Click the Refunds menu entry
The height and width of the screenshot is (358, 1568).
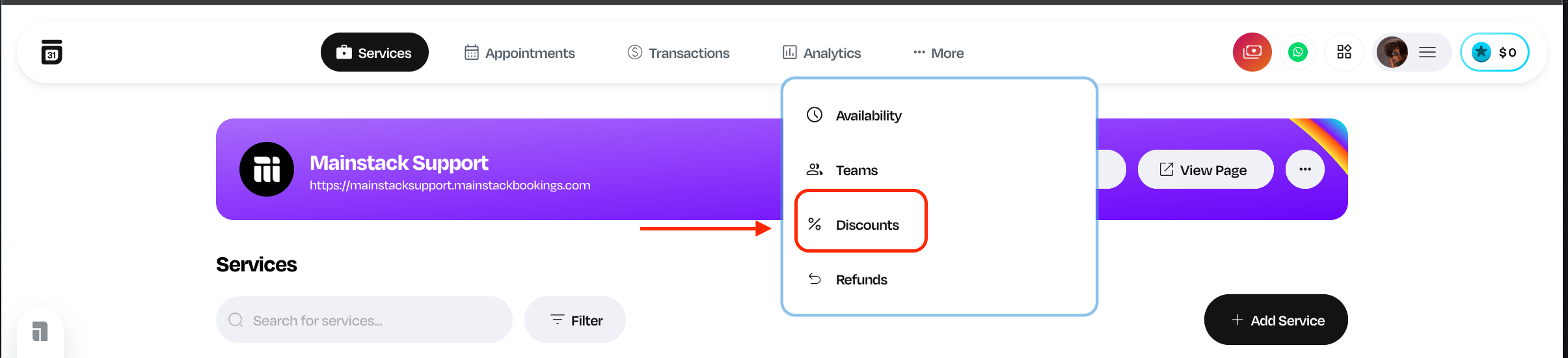(x=861, y=280)
